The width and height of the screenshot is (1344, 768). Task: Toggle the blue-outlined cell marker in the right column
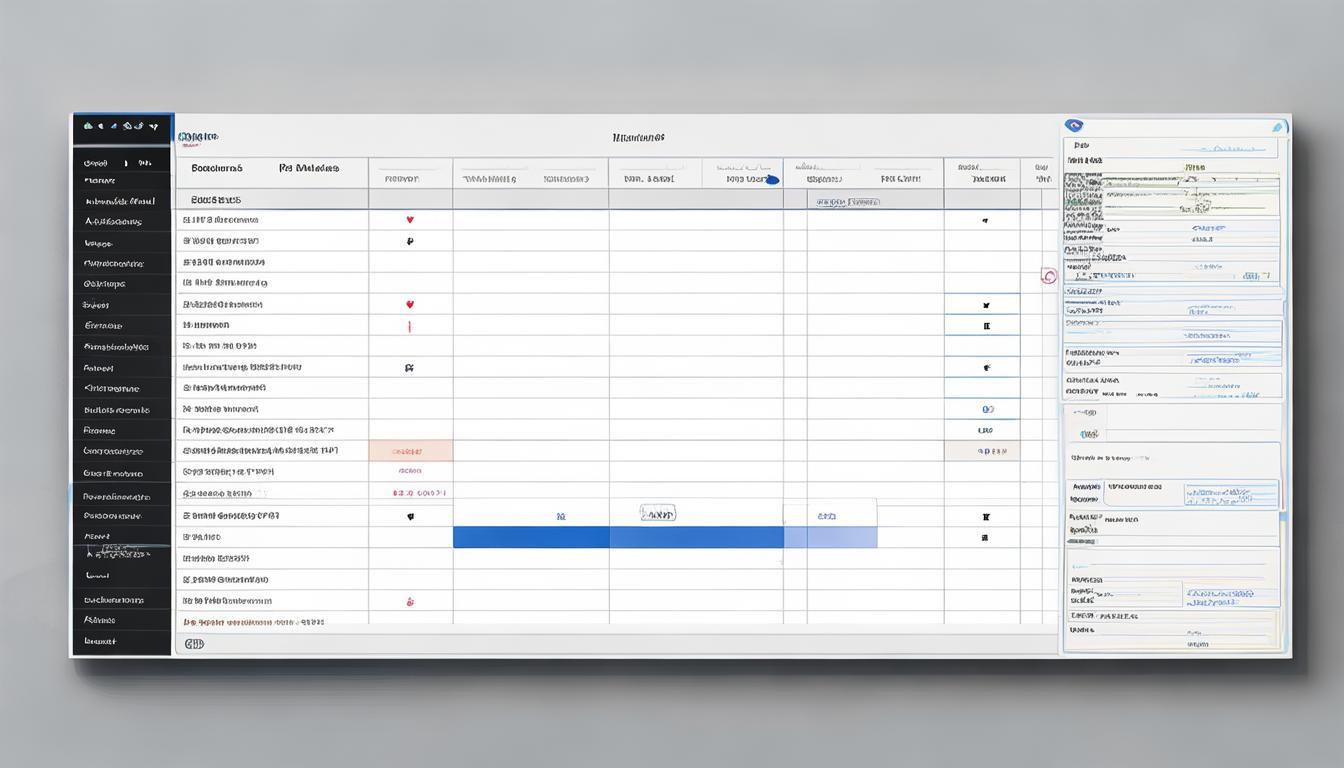point(986,325)
